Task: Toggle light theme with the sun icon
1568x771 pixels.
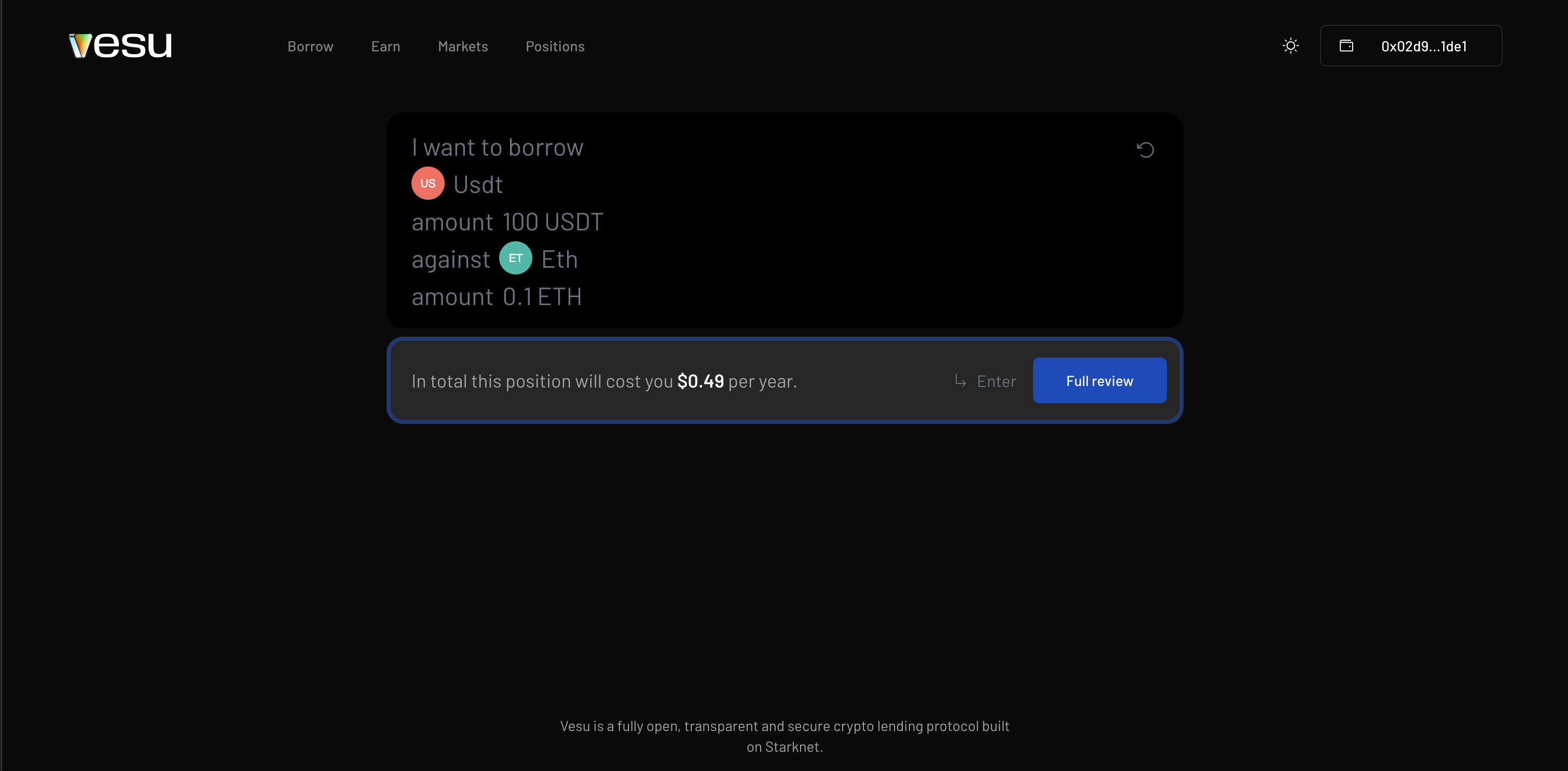Action: pyautogui.click(x=1290, y=46)
